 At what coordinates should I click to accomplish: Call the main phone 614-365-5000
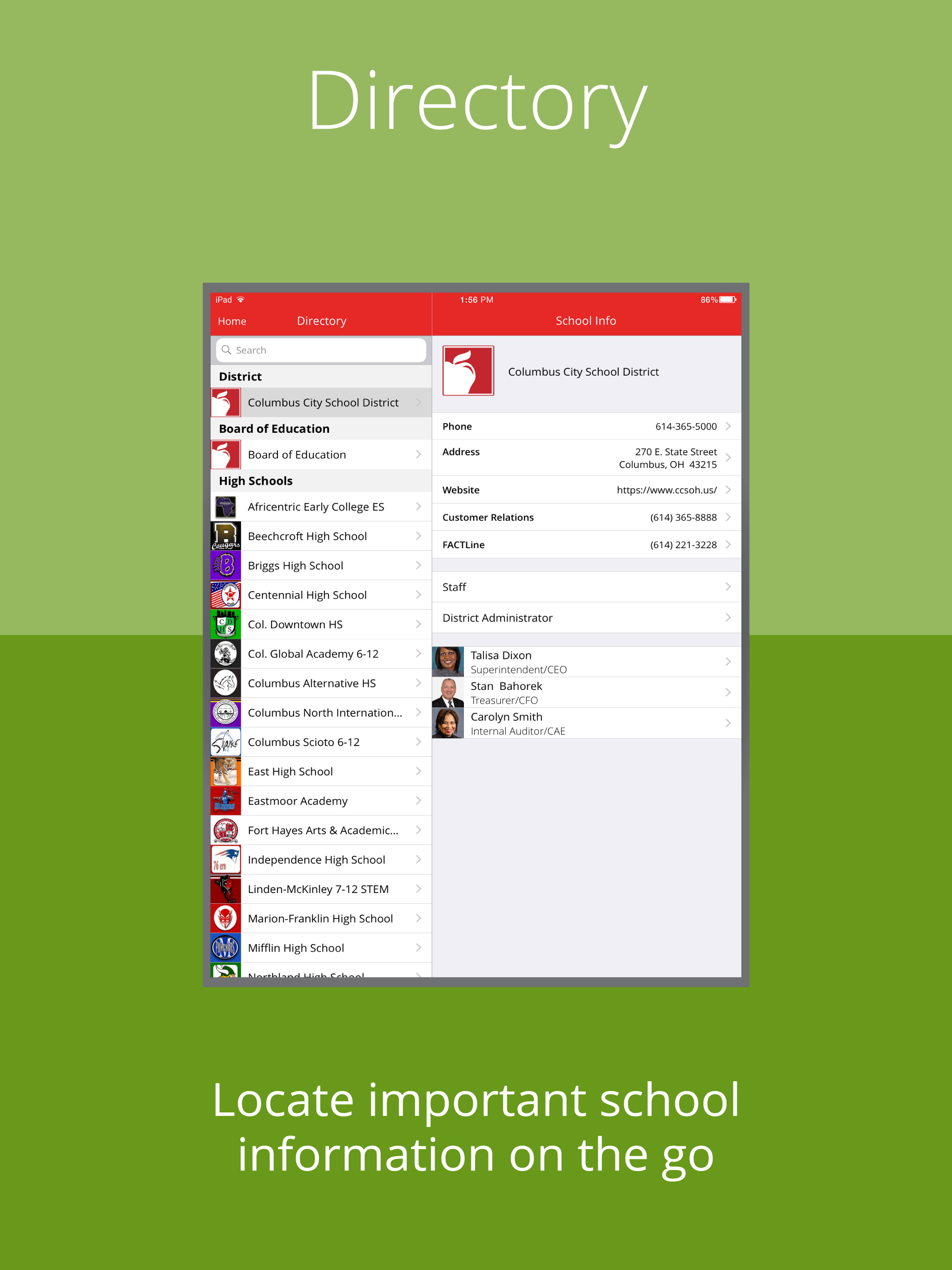point(686,426)
